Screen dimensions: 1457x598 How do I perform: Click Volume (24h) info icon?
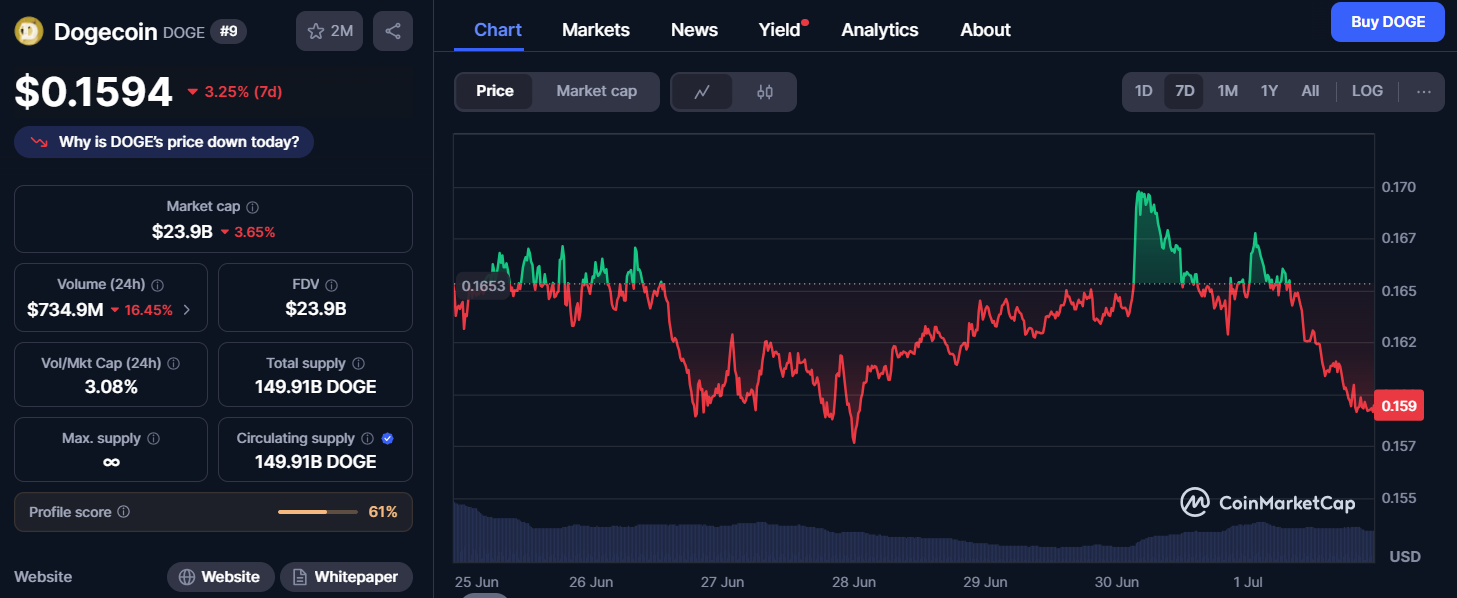(158, 285)
